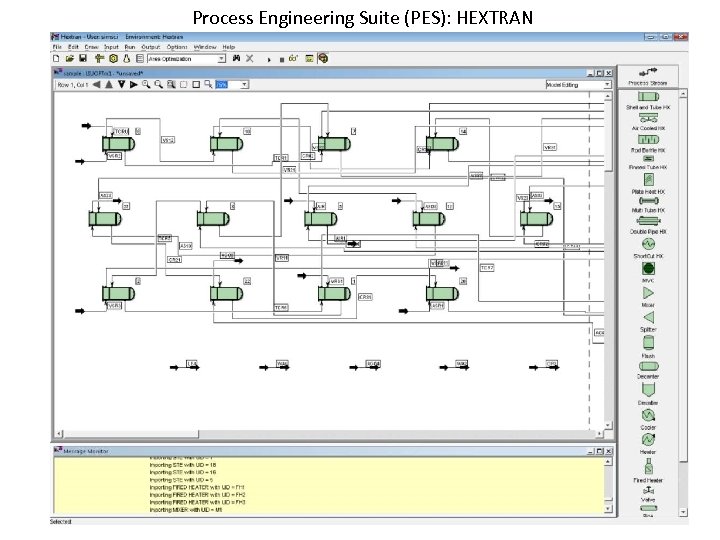Open the zoom percentage dropdown arrow
The image size is (720, 540).
[x=244, y=84]
